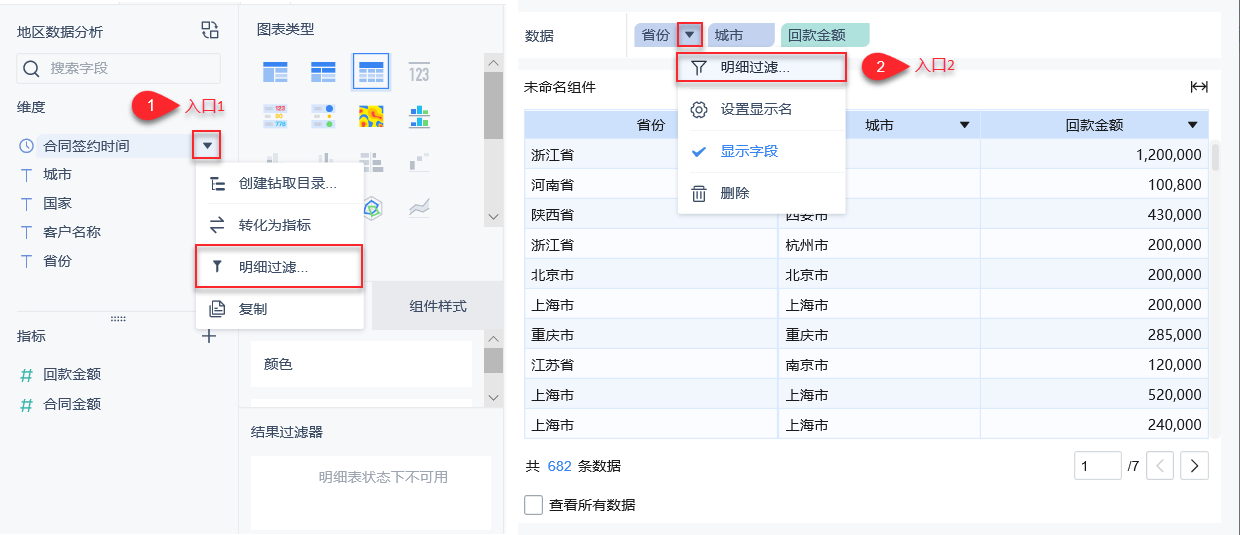
Task: Click the switch dataset icon beside 地区数据分析
Action: point(209,30)
